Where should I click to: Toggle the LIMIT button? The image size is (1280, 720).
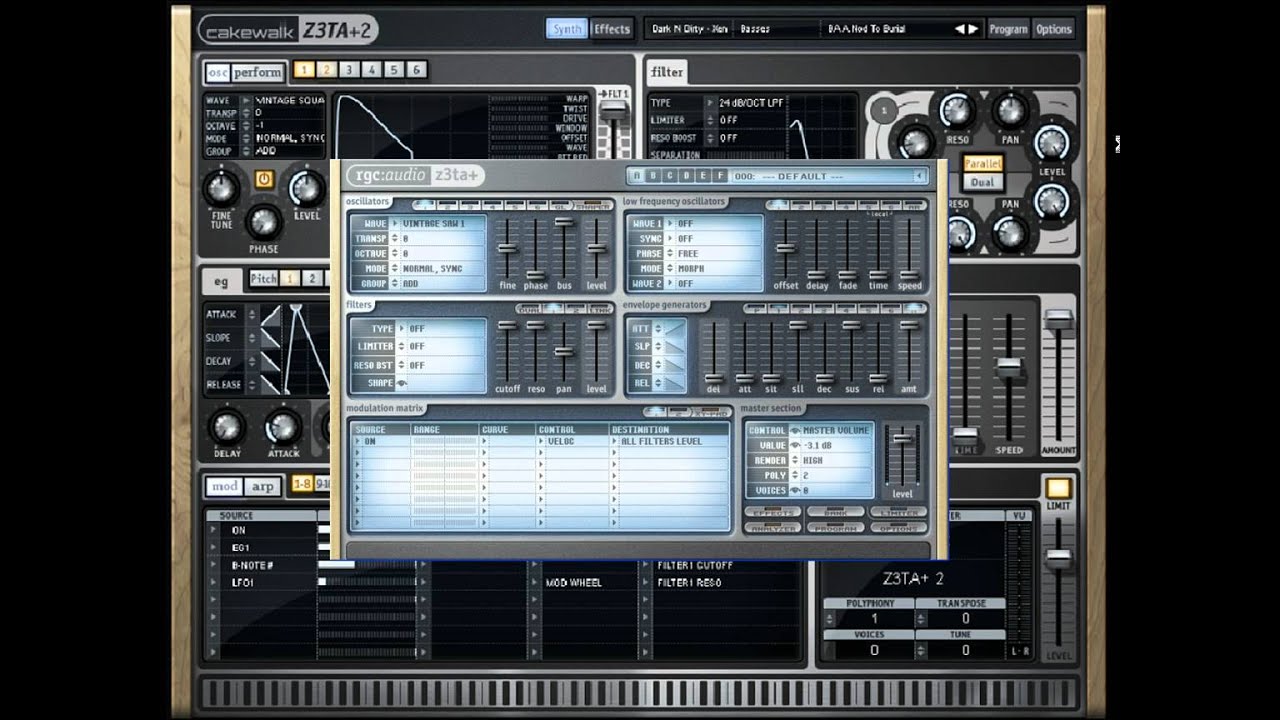[1058, 488]
